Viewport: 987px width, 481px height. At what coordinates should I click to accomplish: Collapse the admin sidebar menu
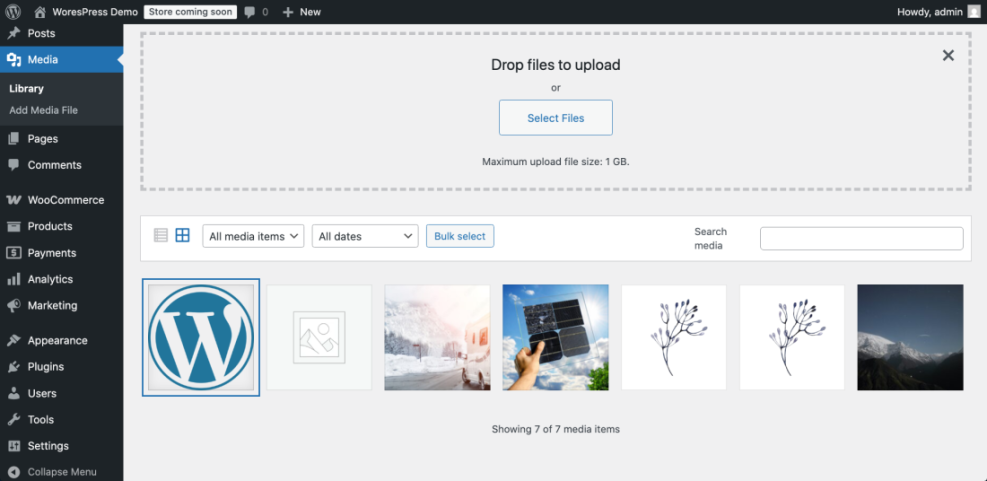(x=61, y=472)
